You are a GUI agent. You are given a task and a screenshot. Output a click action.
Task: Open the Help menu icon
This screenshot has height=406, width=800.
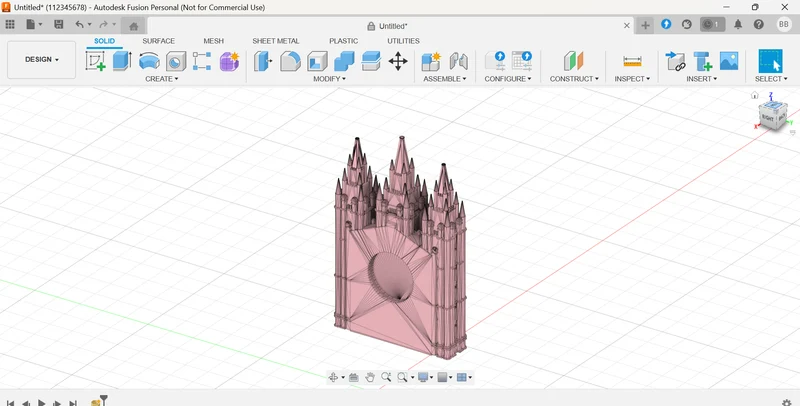coord(759,24)
